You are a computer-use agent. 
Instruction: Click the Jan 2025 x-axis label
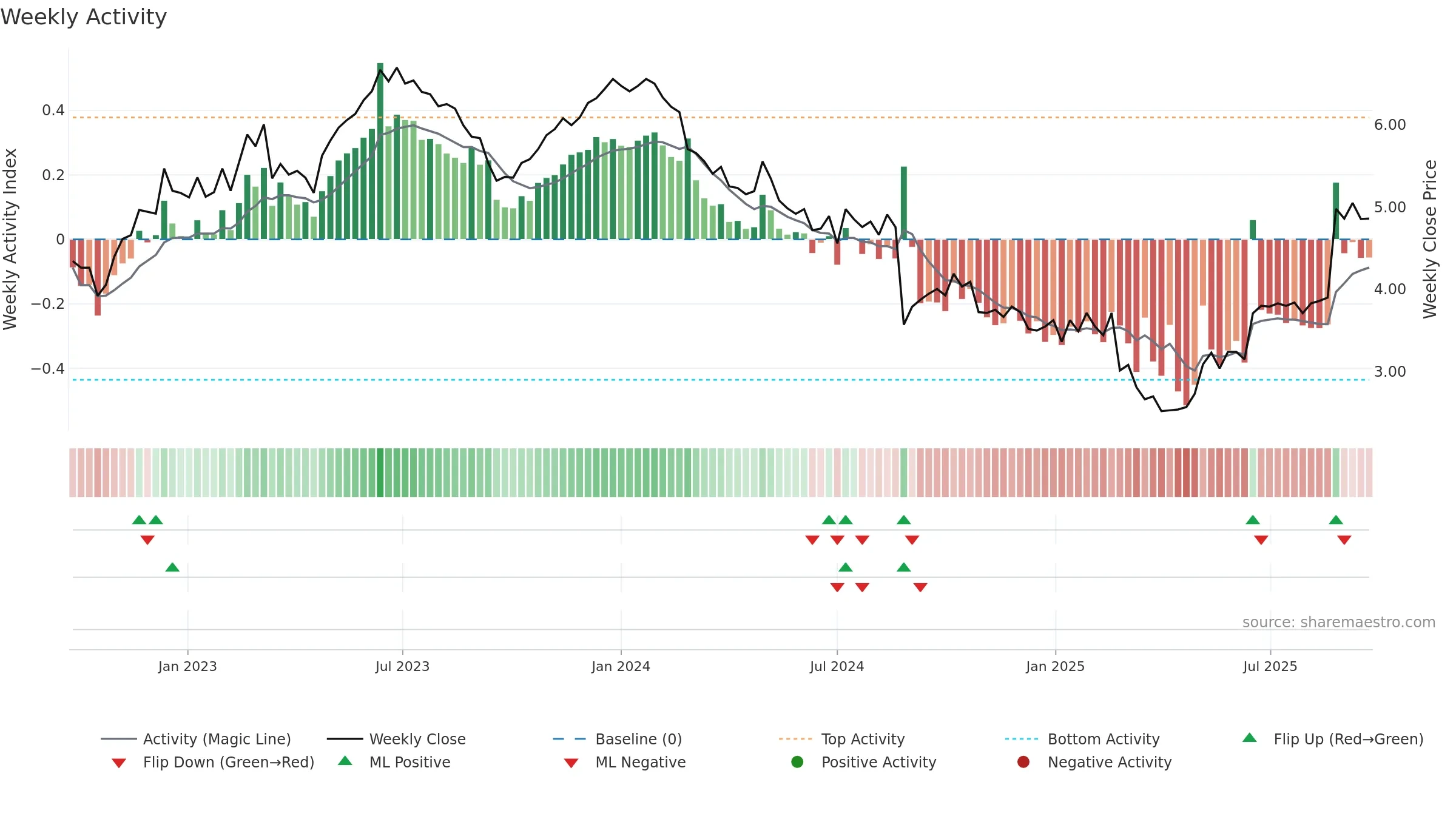click(x=1055, y=666)
